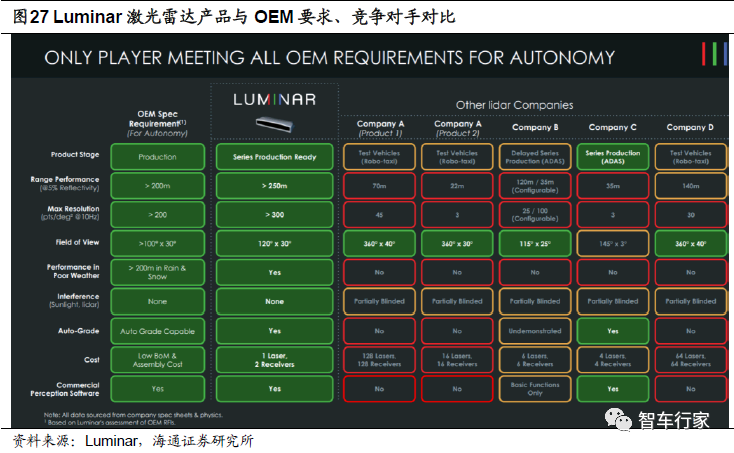Screen dimensions: 734x453
Task: Select the 'Company A (Product 2)' column header
Action: 457,128
